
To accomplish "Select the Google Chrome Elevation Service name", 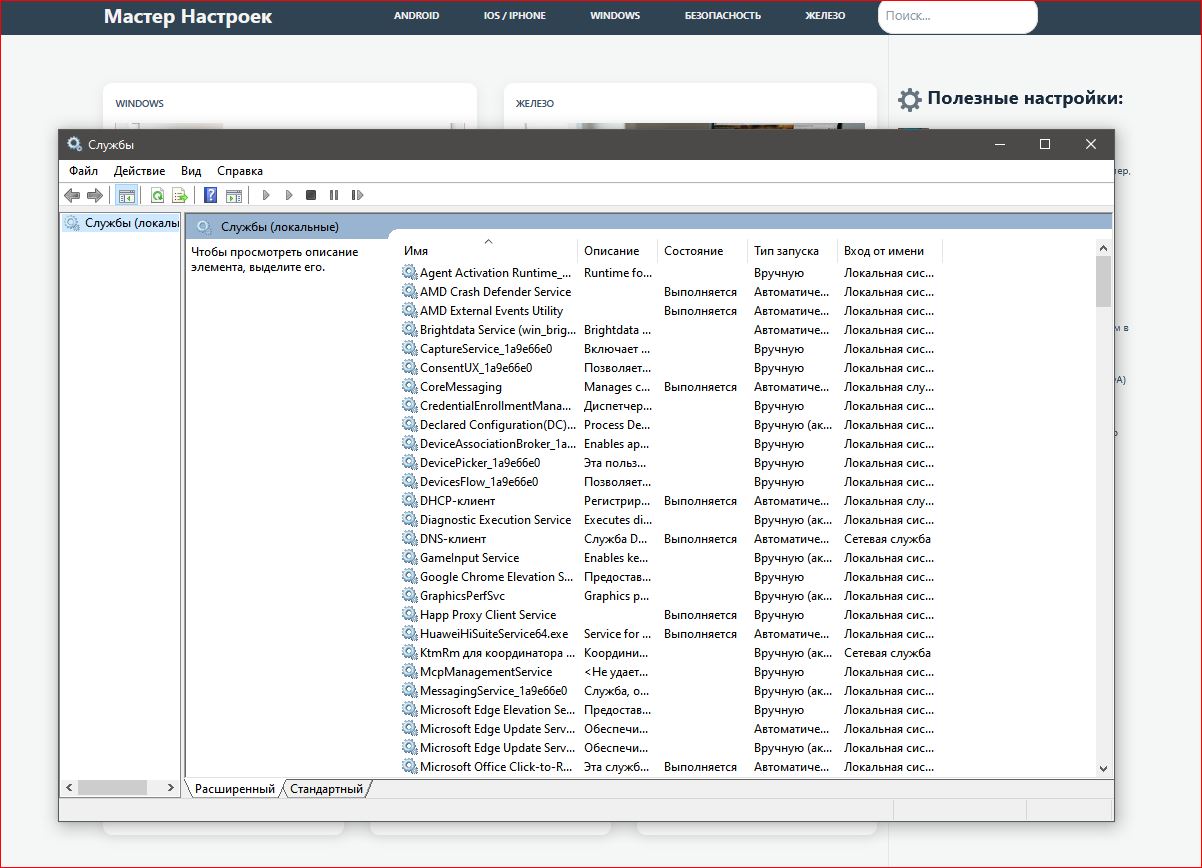I will (x=497, y=577).
